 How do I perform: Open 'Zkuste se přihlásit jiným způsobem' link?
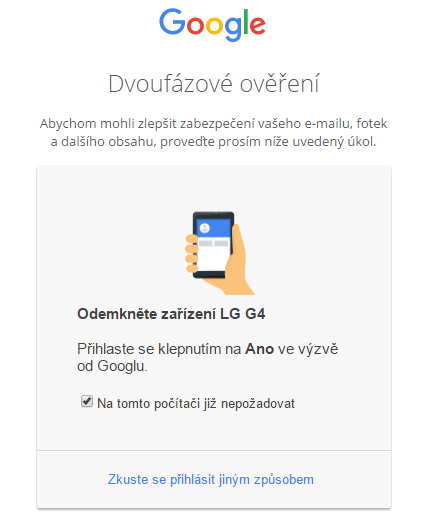click(211, 480)
